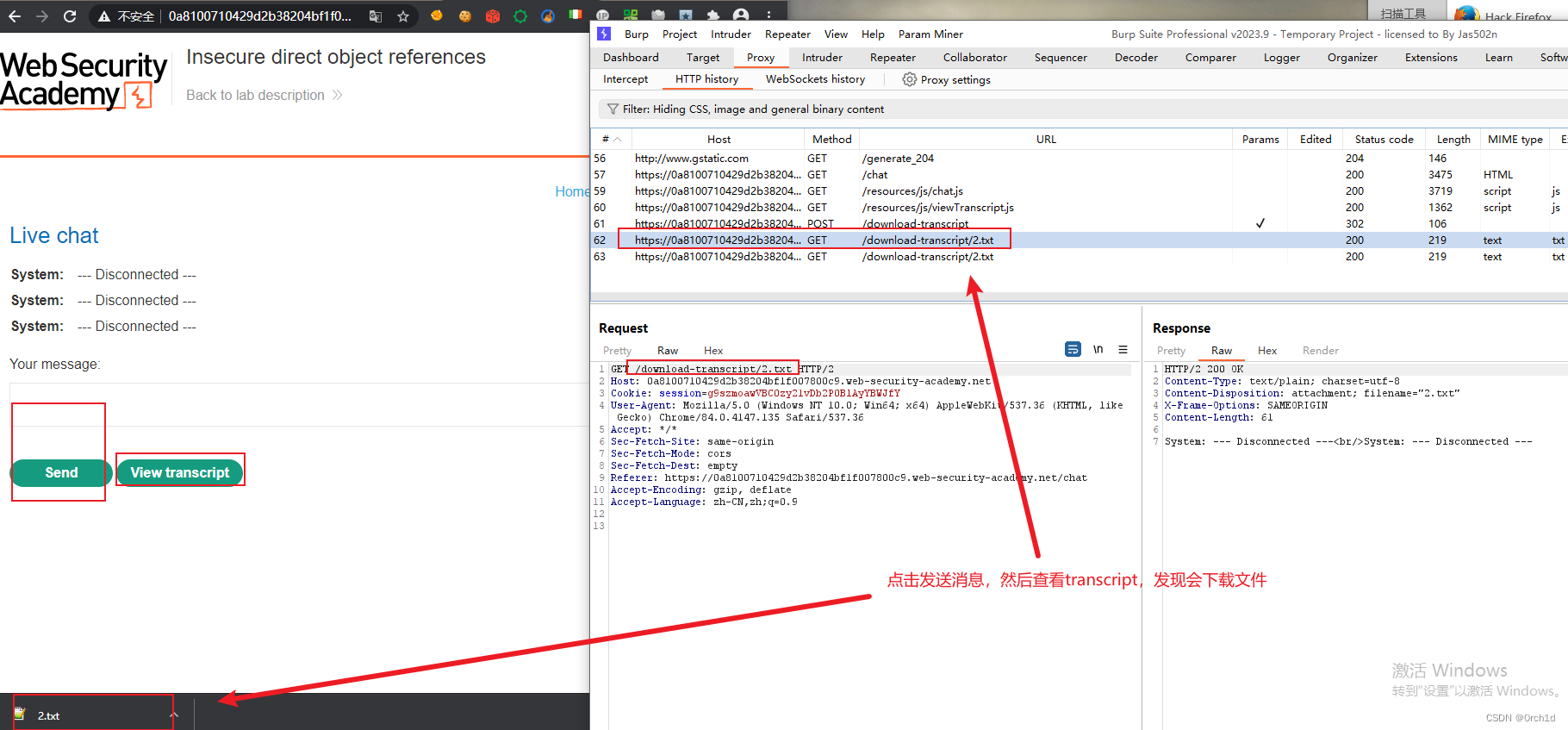Click the Proxy settings gear icon
1568x730 pixels.
pos(909,79)
